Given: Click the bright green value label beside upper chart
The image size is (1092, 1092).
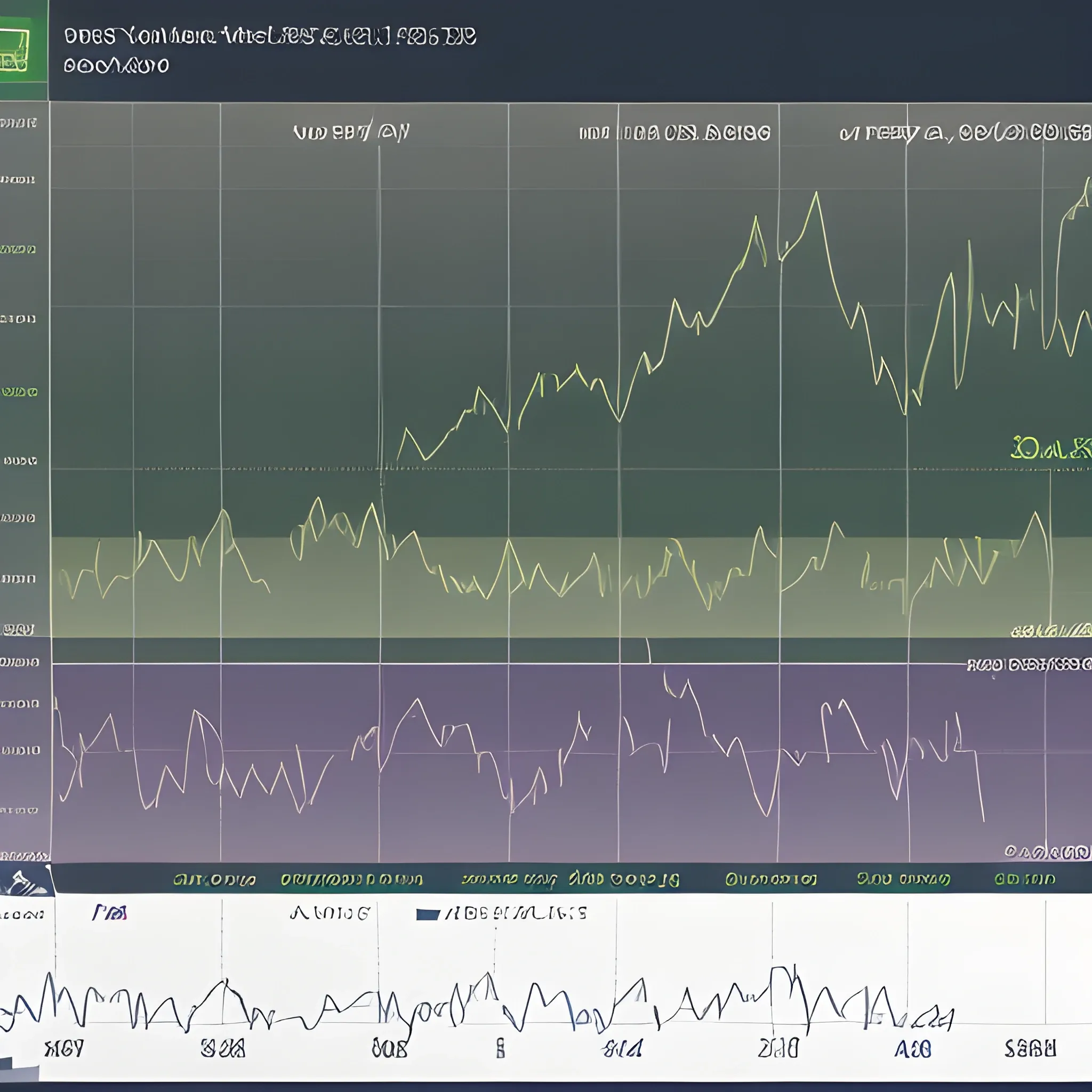Looking at the screenshot, I should pyautogui.click(x=1051, y=448).
